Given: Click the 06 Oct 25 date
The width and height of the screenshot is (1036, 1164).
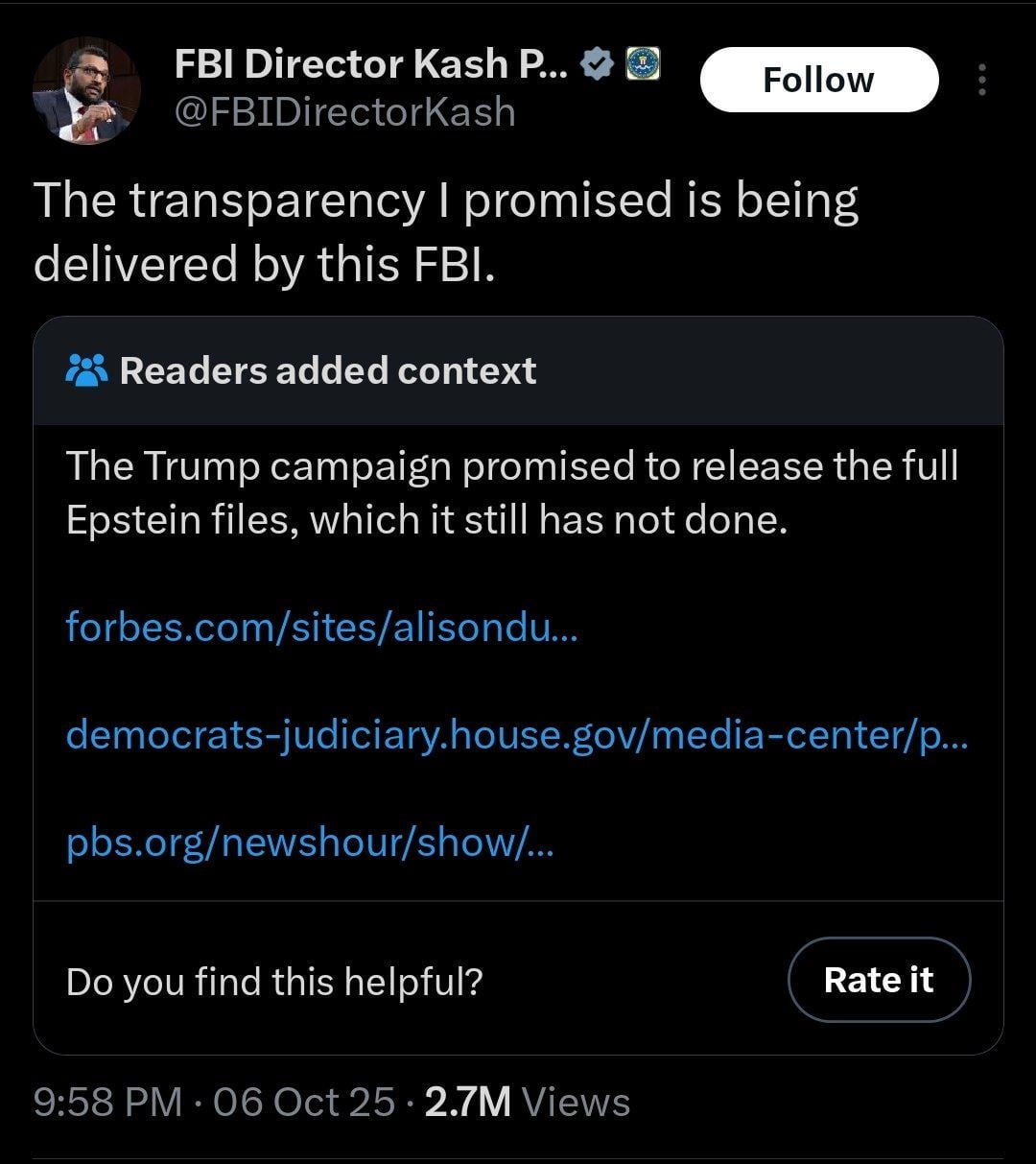Looking at the screenshot, I should (303, 1102).
